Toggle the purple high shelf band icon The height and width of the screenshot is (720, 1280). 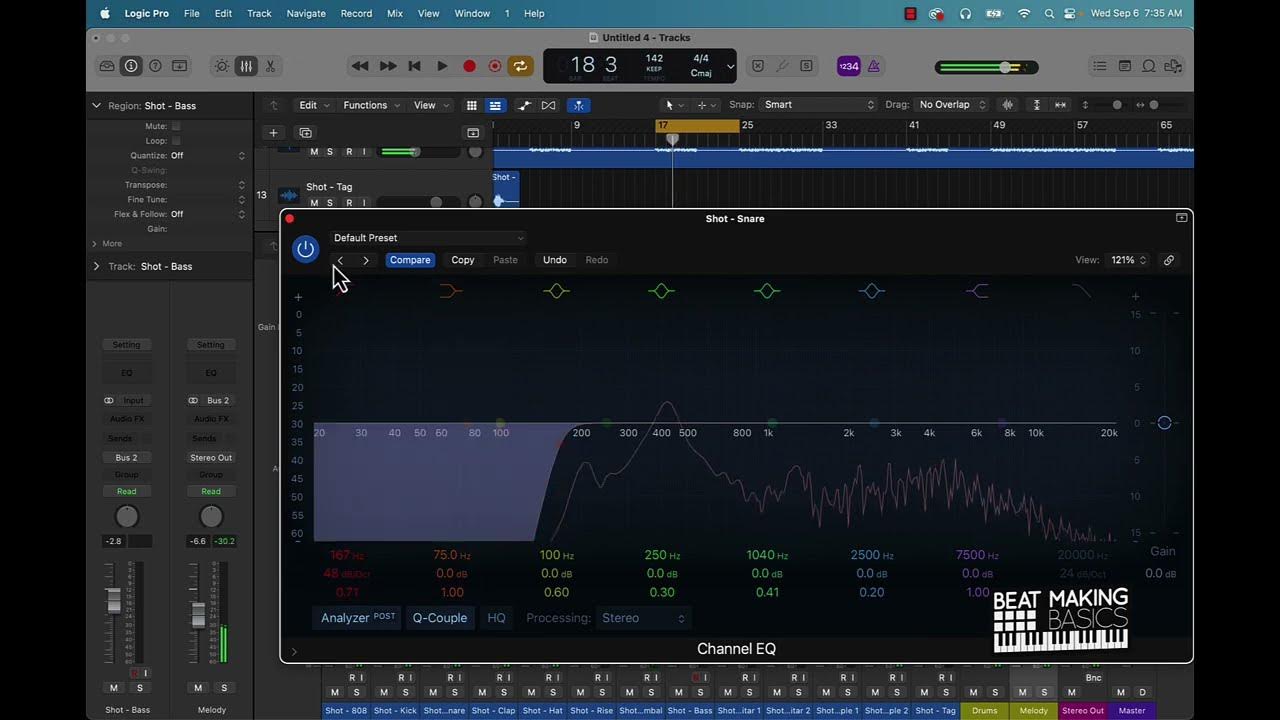click(977, 291)
